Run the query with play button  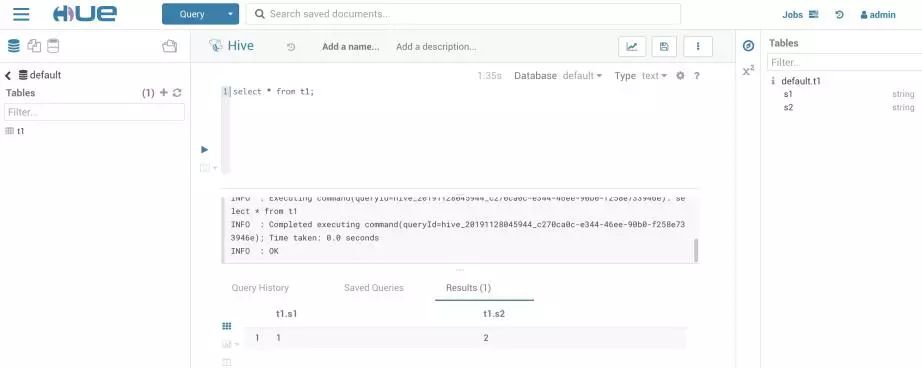(205, 149)
